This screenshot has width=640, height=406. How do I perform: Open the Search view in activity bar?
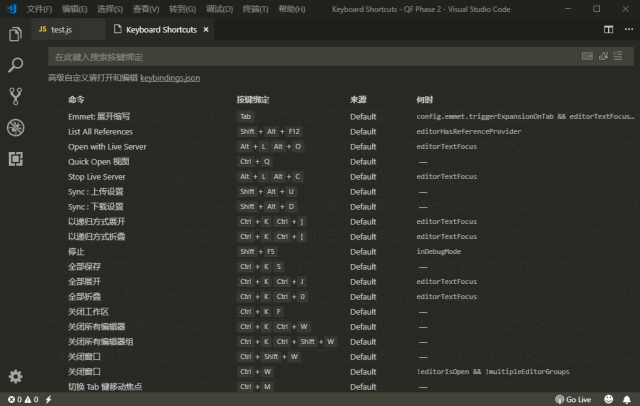click(16, 65)
